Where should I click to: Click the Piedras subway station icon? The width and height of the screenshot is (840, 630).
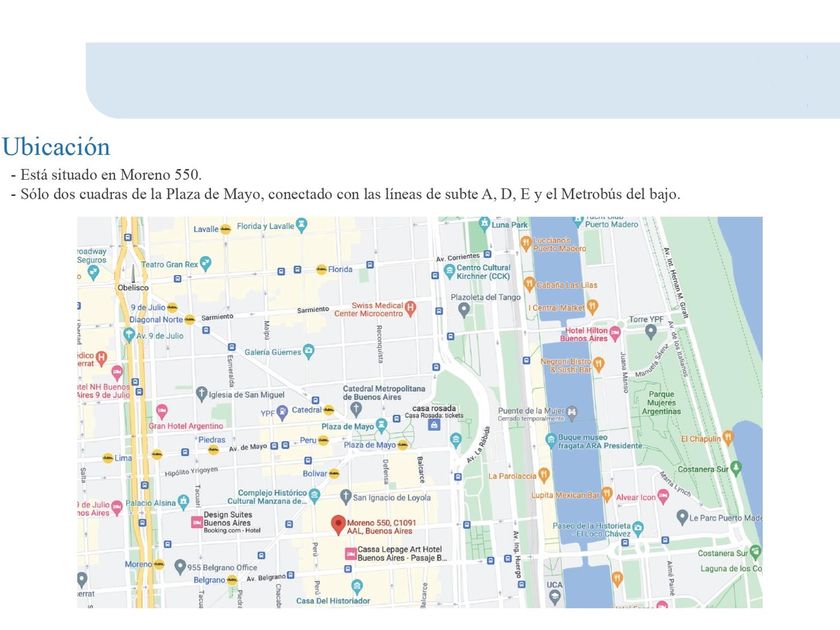[214, 450]
